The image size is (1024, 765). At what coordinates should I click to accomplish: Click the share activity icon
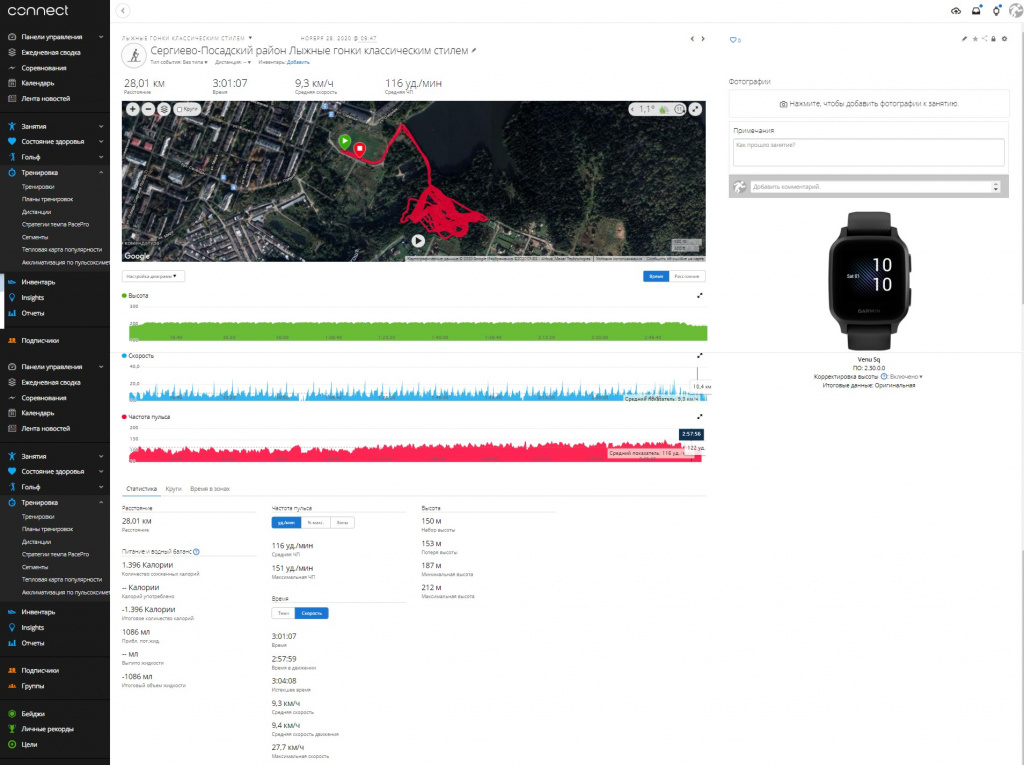(x=984, y=39)
